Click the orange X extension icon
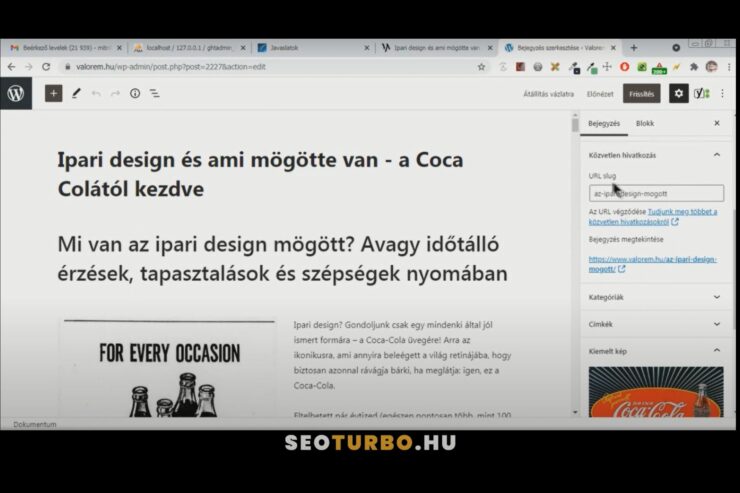740x493 pixels. 555,67
